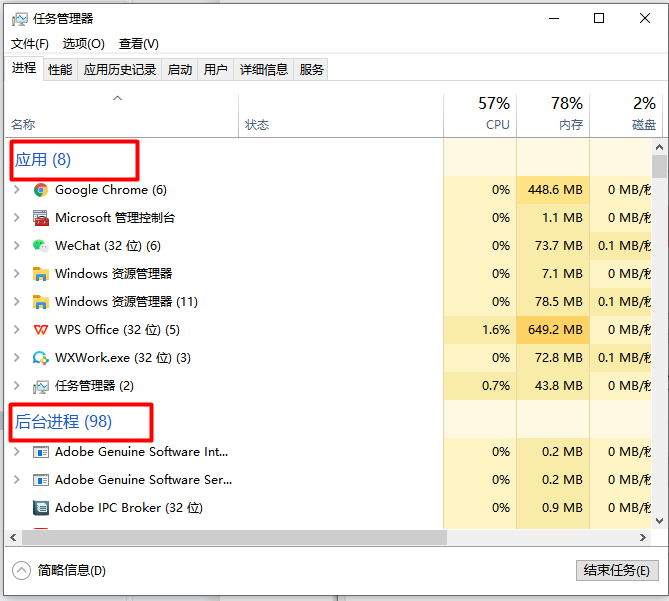Image resolution: width=669 pixels, height=601 pixels.
Task: Expand Adobe Genuine Software Ser... entry
Action: (x=17, y=480)
